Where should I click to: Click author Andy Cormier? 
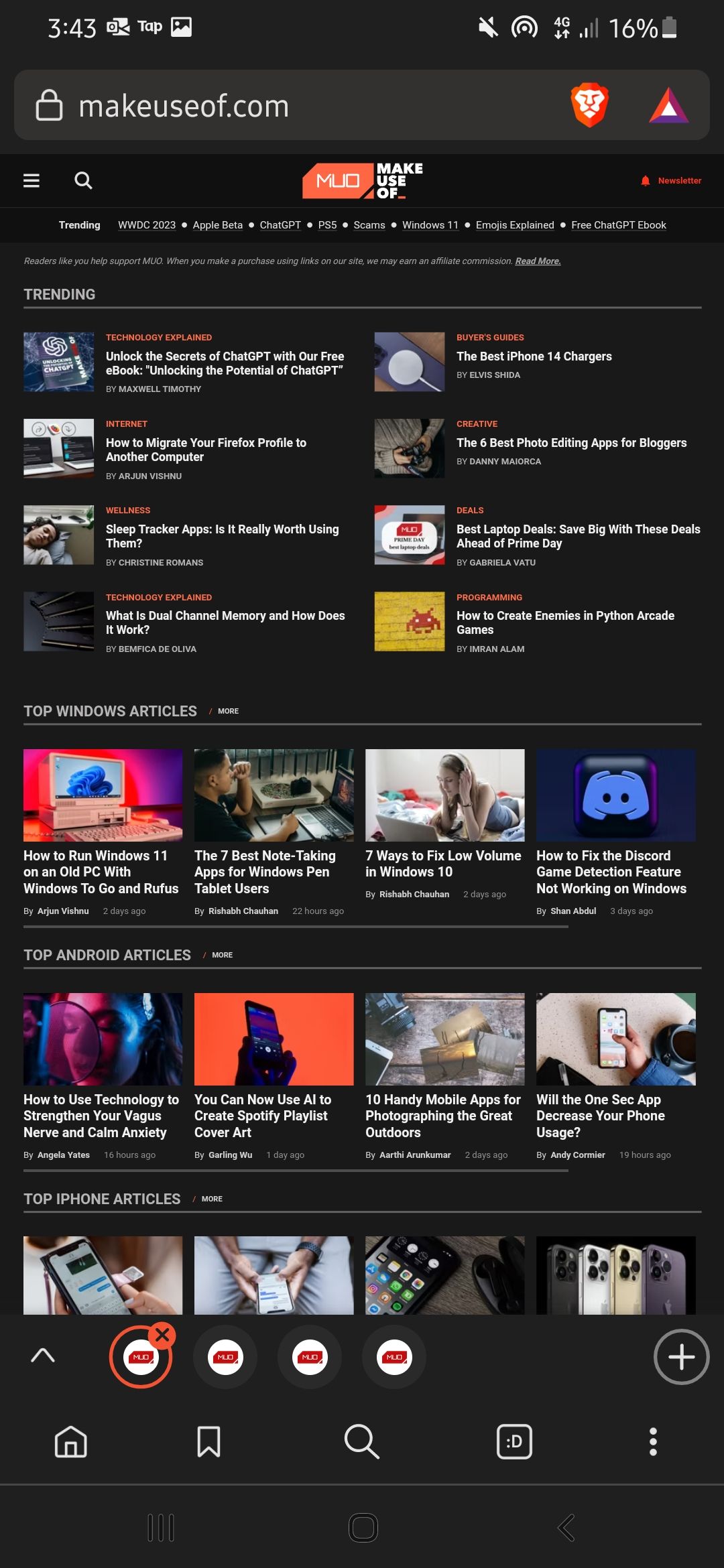click(578, 1155)
